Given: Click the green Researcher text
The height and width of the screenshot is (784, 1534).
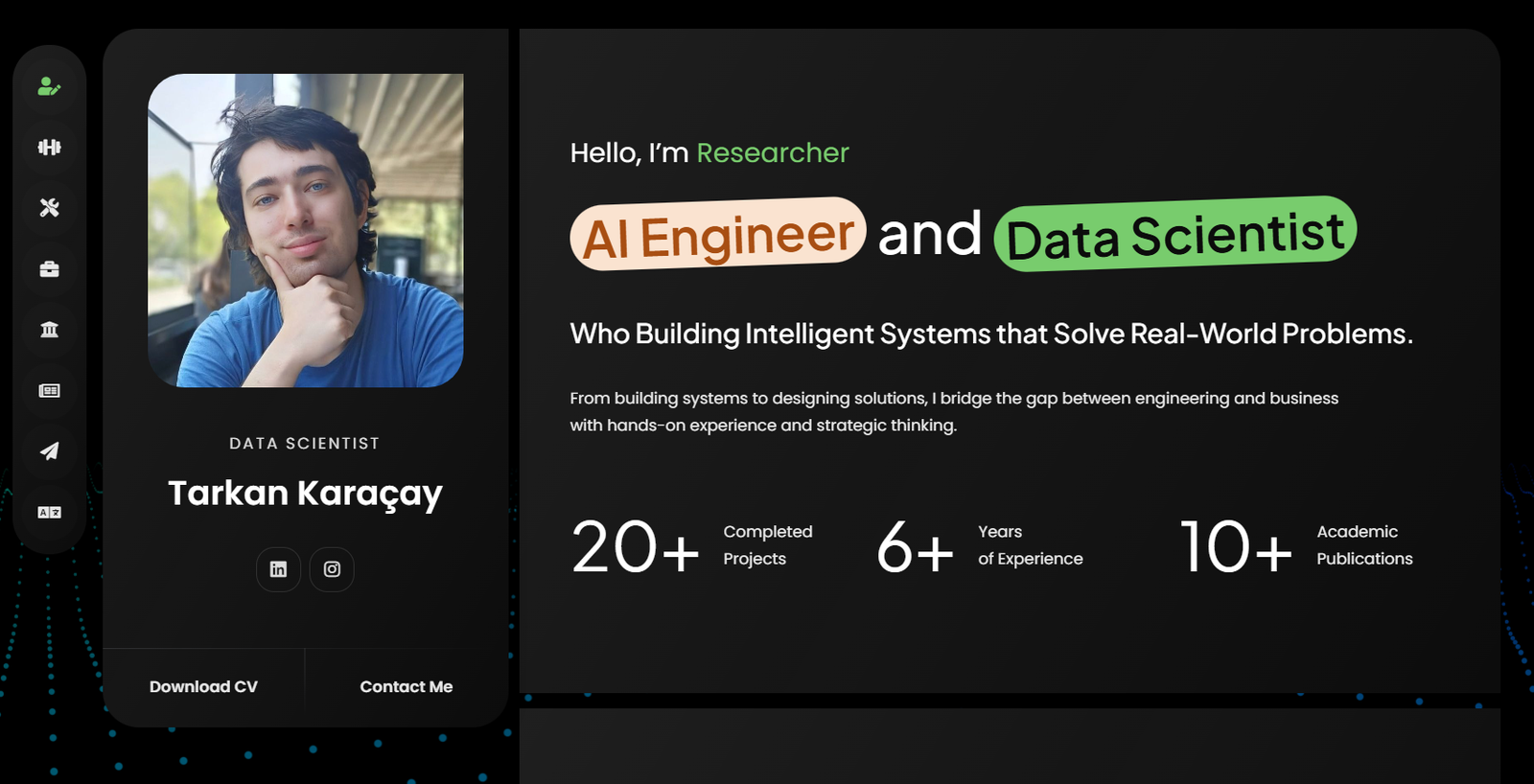Looking at the screenshot, I should tap(772, 153).
